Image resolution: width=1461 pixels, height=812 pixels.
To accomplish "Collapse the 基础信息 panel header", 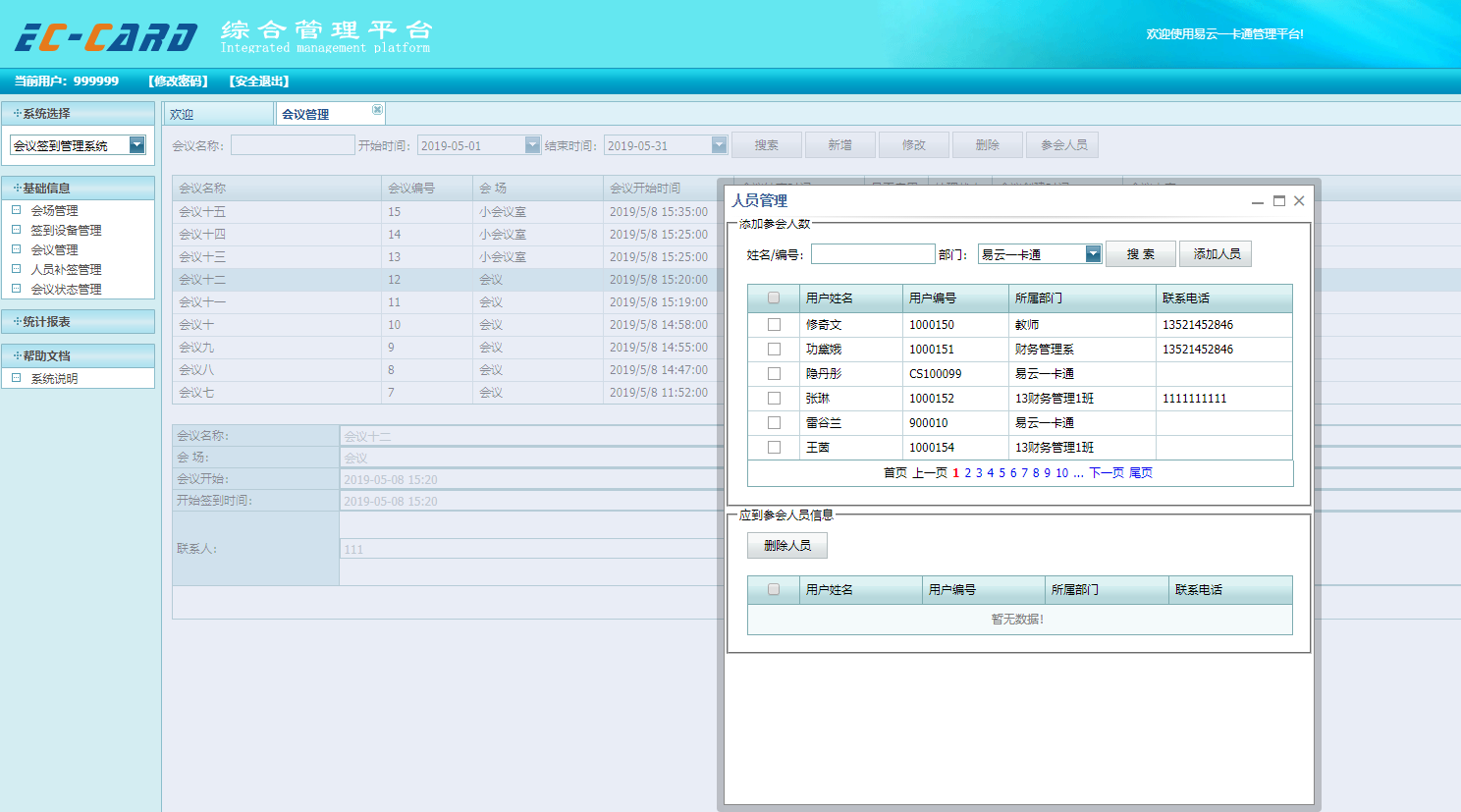I will tap(78, 188).
